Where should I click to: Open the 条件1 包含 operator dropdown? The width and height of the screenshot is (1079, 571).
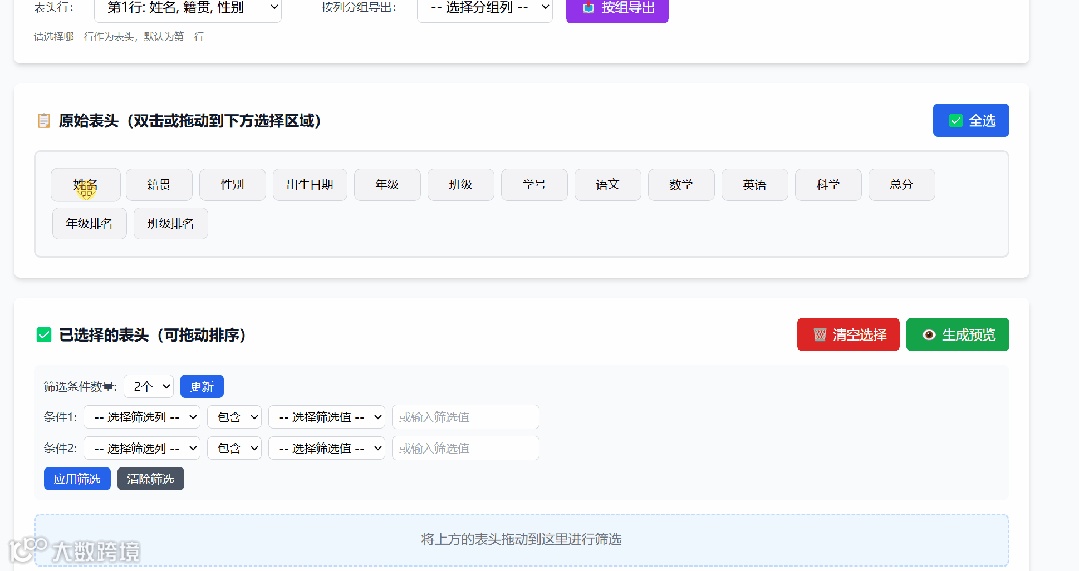click(235, 417)
